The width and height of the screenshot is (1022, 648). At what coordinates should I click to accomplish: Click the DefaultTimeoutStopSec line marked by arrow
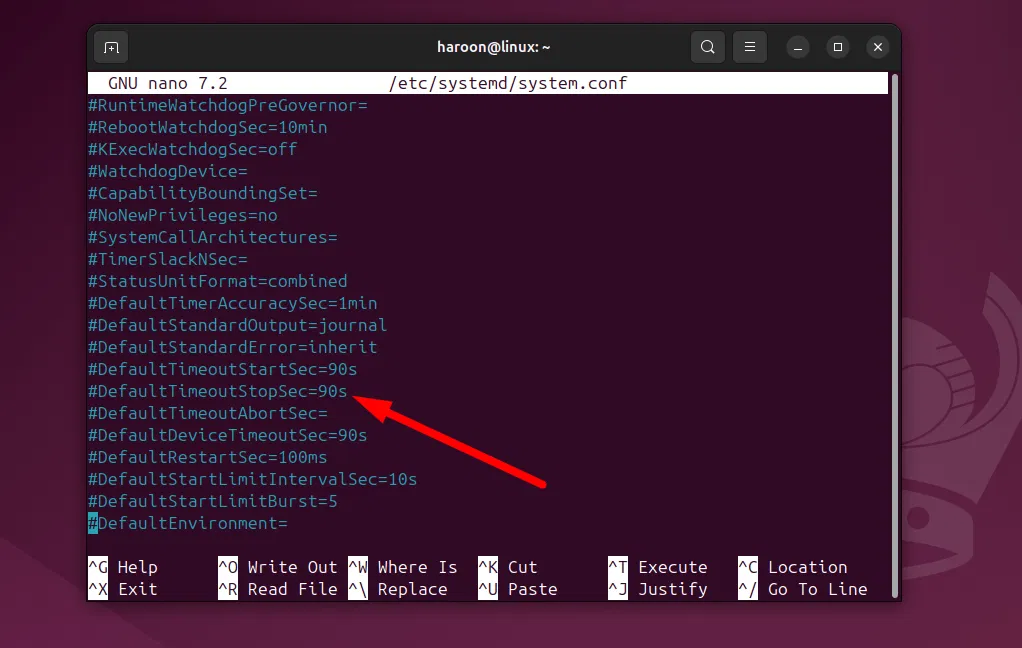click(216, 391)
